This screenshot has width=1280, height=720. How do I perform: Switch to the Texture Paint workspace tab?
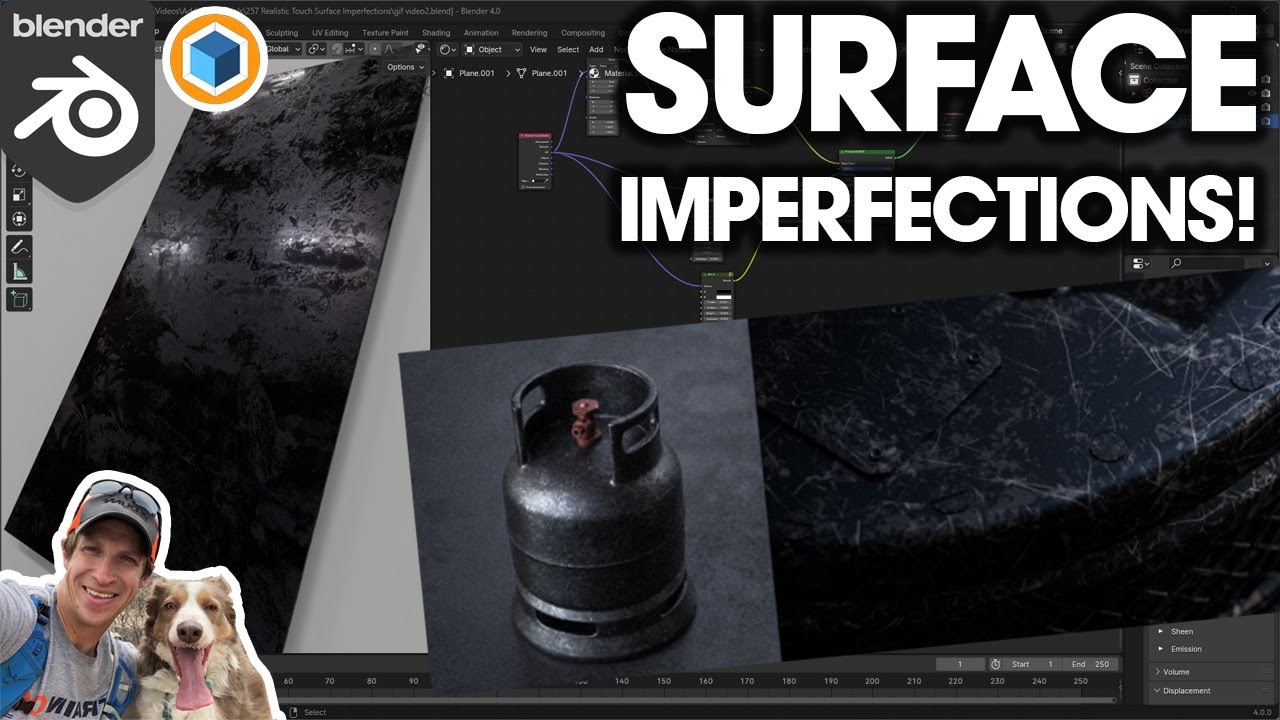[x=385, y=33]
